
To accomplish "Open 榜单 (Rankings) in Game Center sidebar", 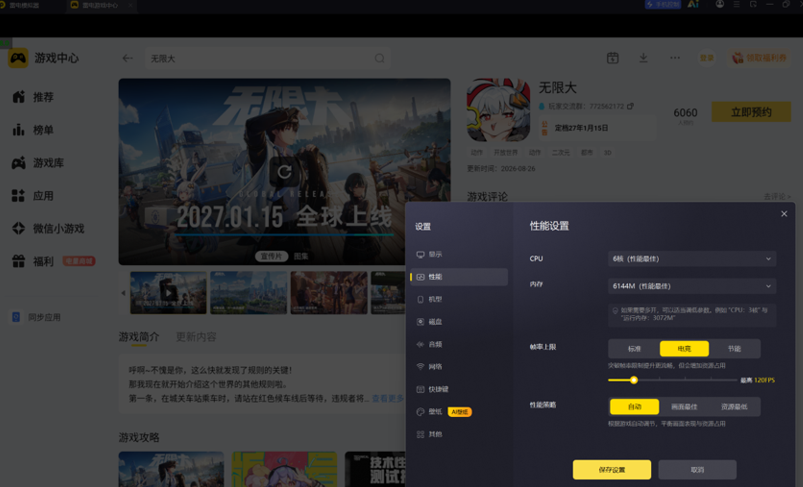I will (33, 130).
